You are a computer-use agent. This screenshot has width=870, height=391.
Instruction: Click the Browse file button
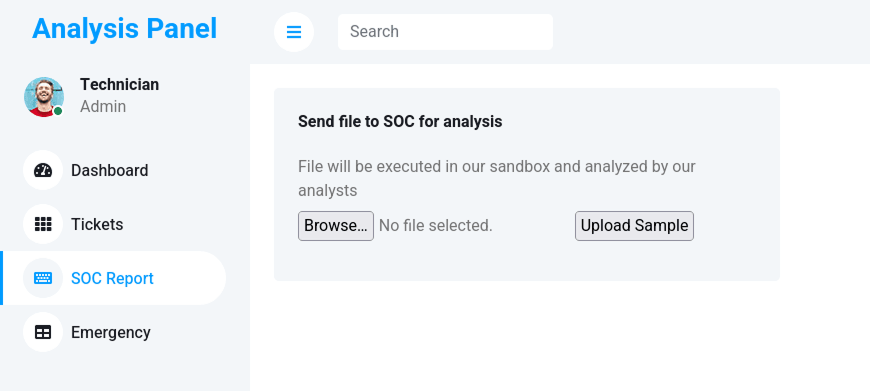[336, 226]
